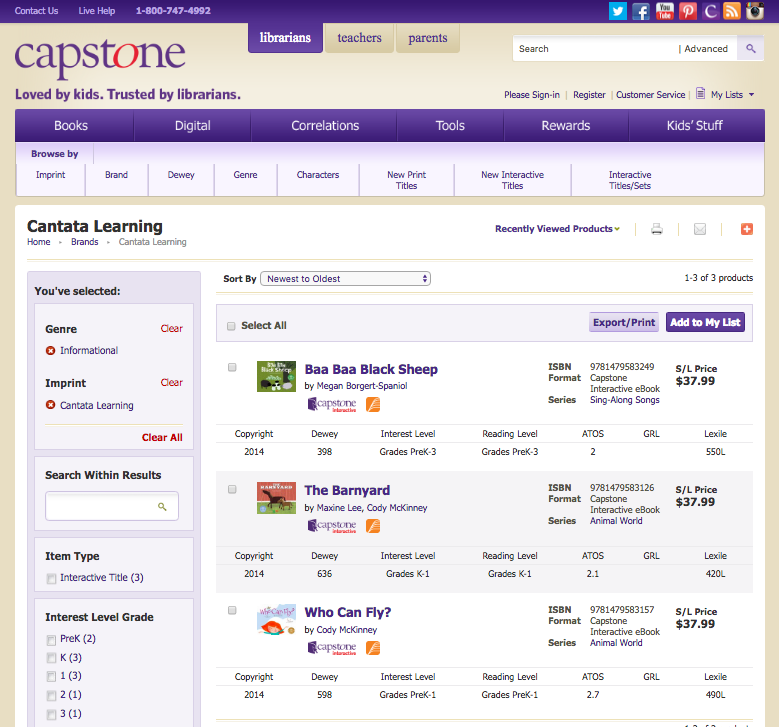Screen dimensions: 779x727
Task: Select the librarians tab
Action: [x=285, y=38]
